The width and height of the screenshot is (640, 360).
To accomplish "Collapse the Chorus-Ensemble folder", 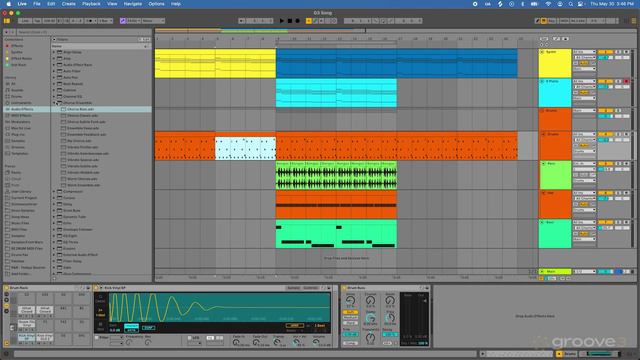I will [x=54, y=103].
